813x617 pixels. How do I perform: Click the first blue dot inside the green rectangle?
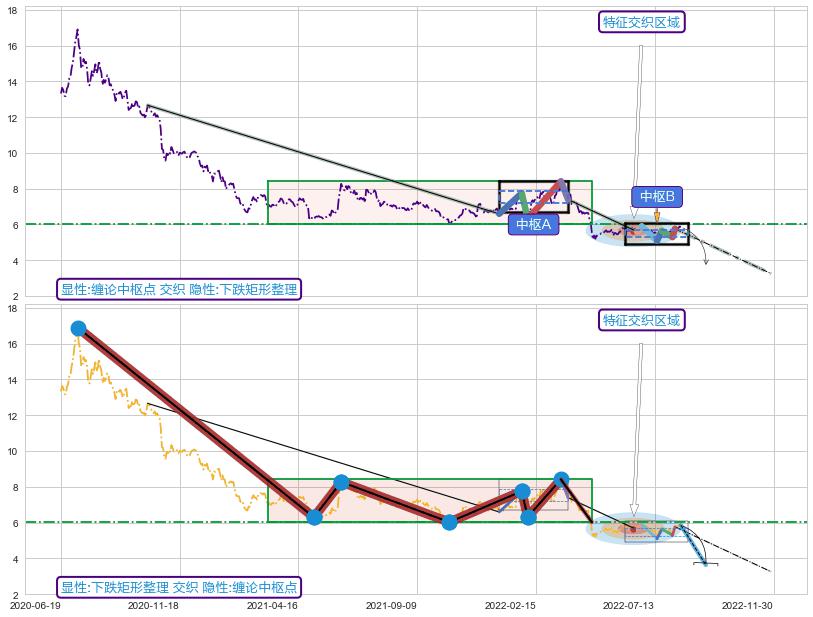click(314, 517)
